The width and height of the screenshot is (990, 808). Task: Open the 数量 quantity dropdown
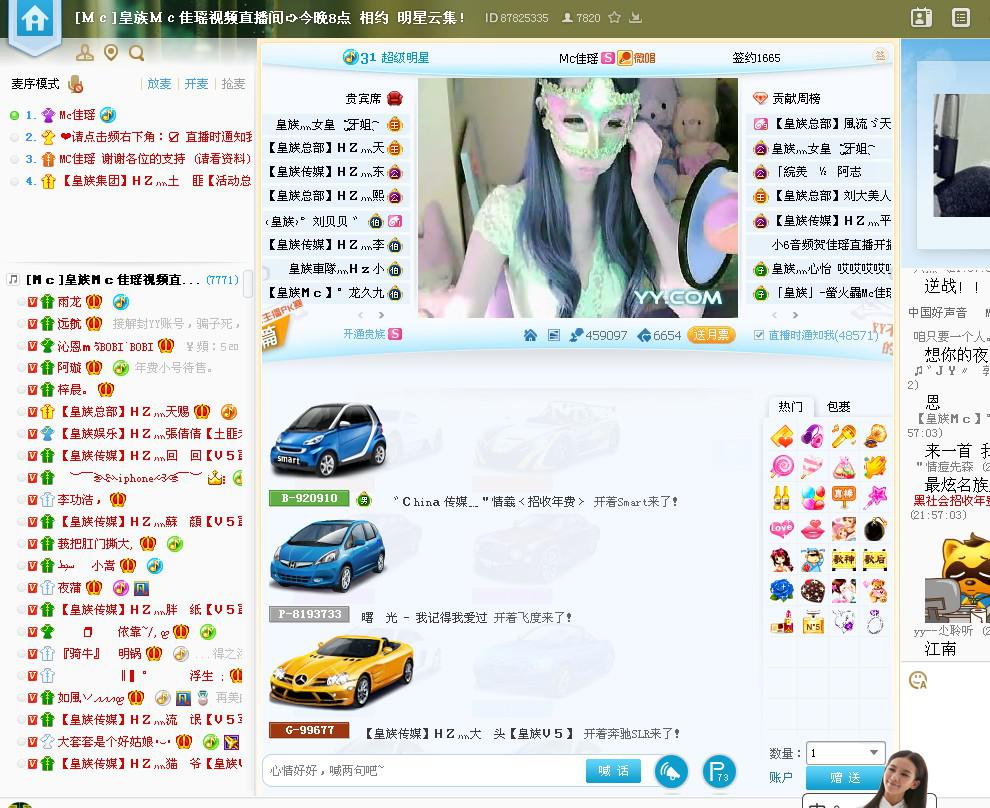click(x=873, y=753)
